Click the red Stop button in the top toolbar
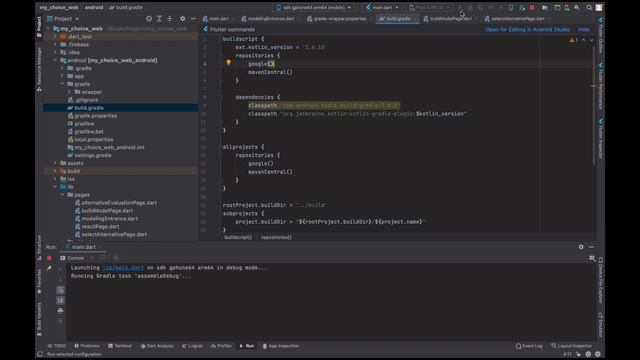The height and width of the screenshot is (360, 640). 532,8
